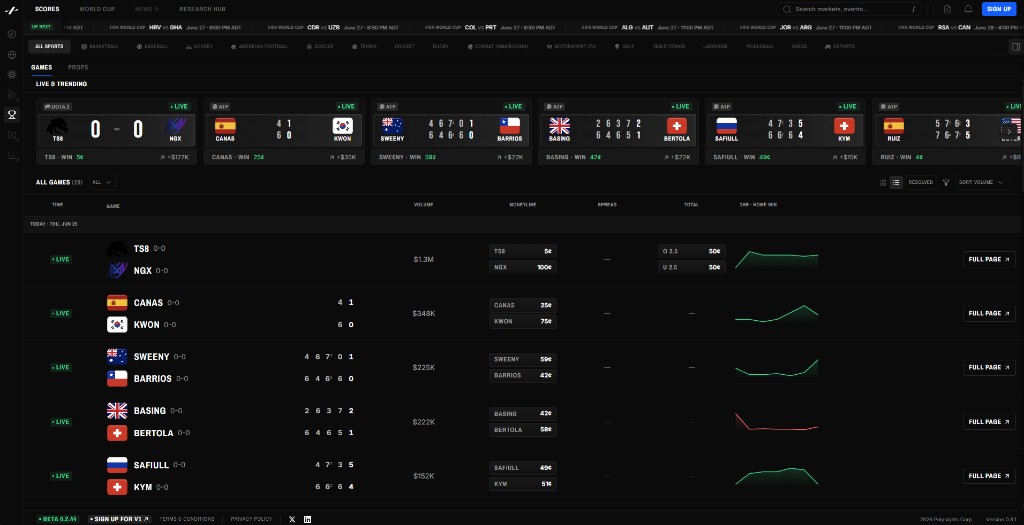Open FULL PAGE for BASING vs BERTOLA
This screenshot has width=1024, height=525.
(989, 422)
